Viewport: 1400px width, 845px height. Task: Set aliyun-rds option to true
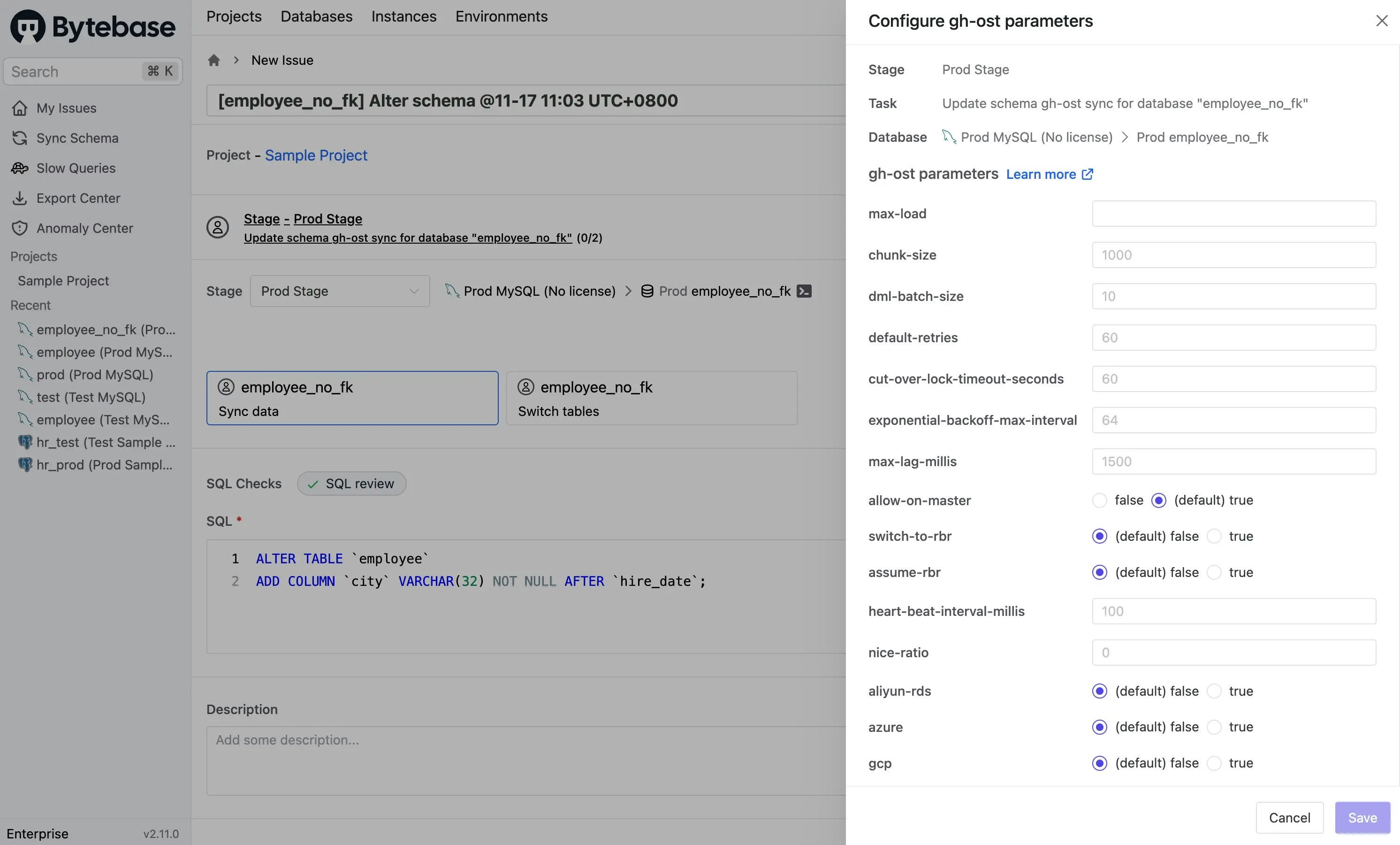pyautogui.click(x=1215, y=691)
